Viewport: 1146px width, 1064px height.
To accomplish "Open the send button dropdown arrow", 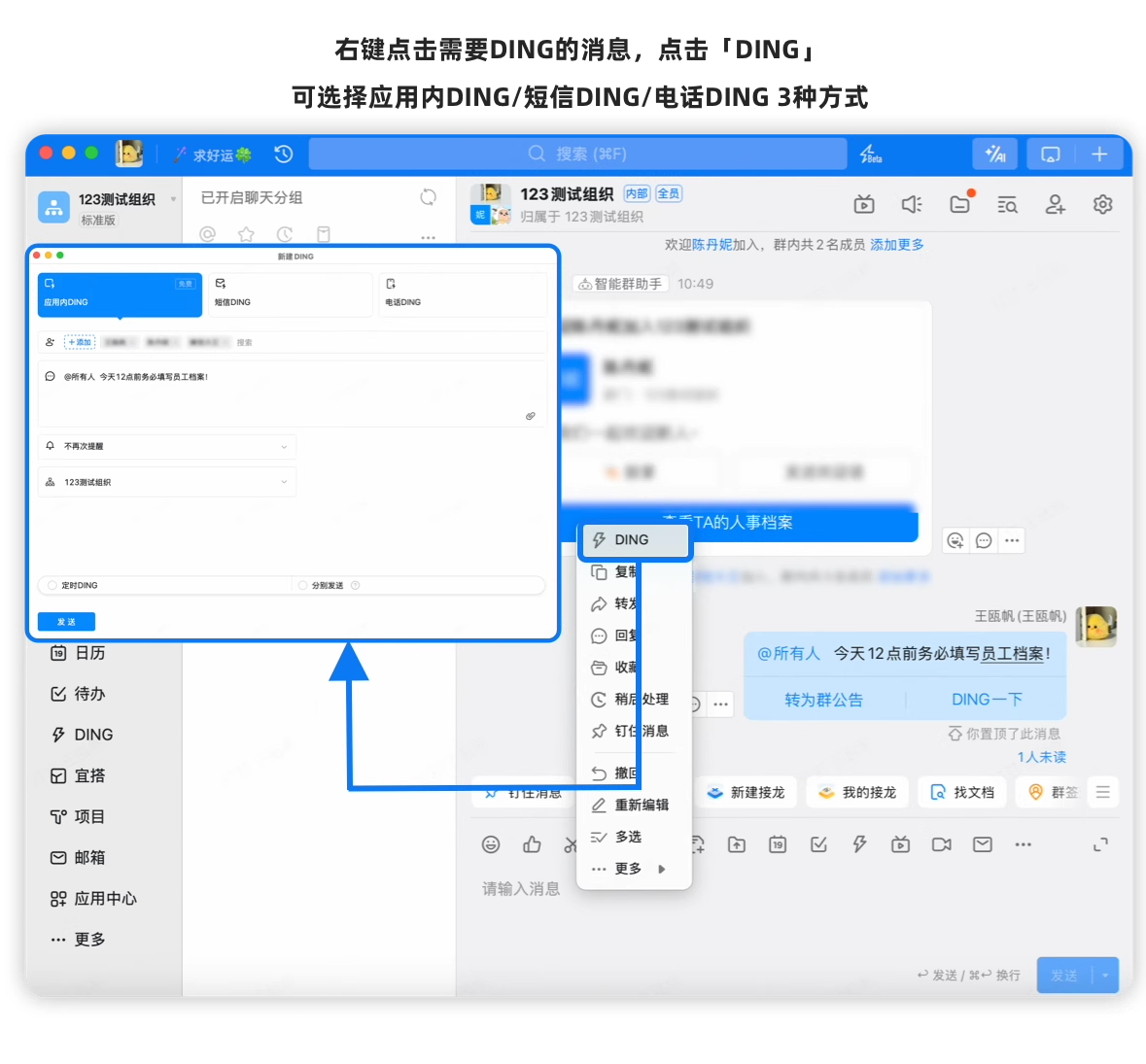I will click(x=1105, y=976).
